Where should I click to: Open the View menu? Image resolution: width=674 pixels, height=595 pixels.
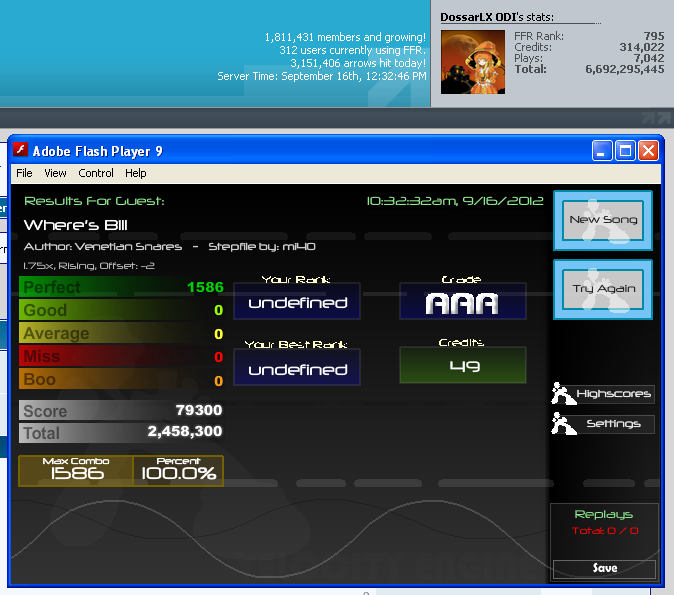point(55,173)
